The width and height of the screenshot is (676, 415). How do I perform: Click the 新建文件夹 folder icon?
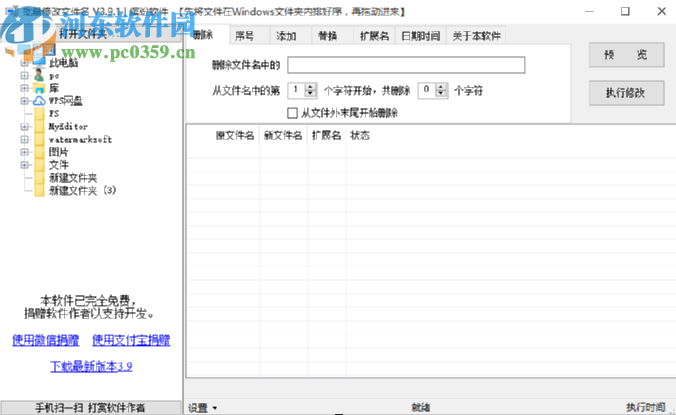tap(39, 178)
